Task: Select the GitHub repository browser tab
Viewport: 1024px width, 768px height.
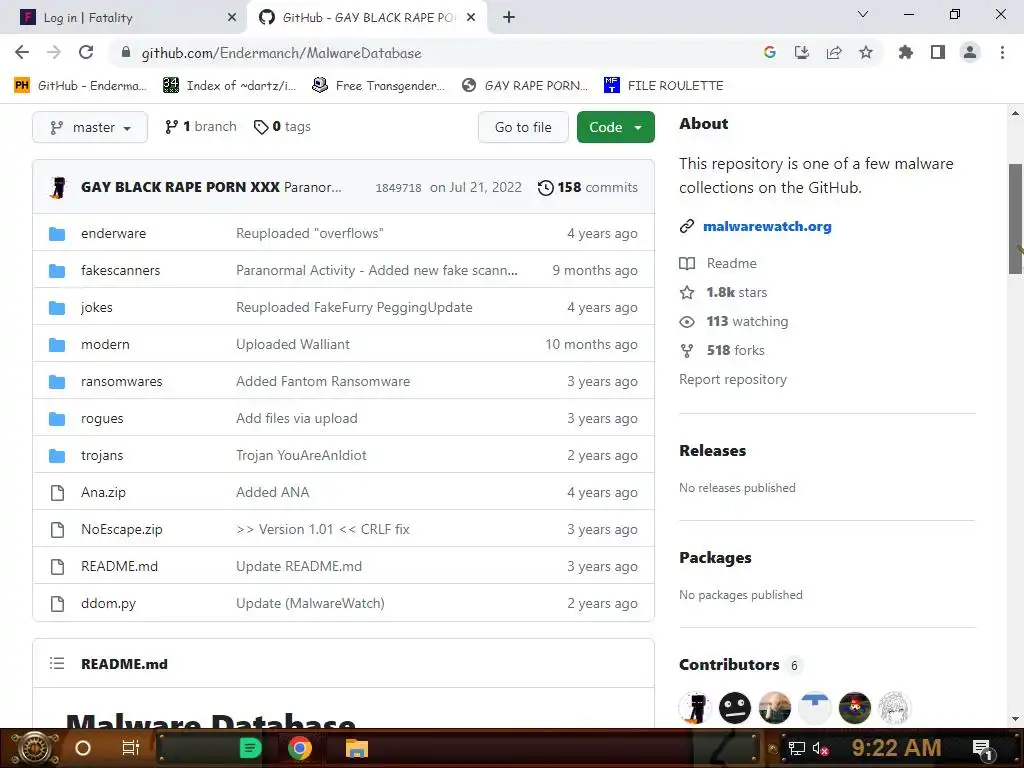Action: [366, 18]
